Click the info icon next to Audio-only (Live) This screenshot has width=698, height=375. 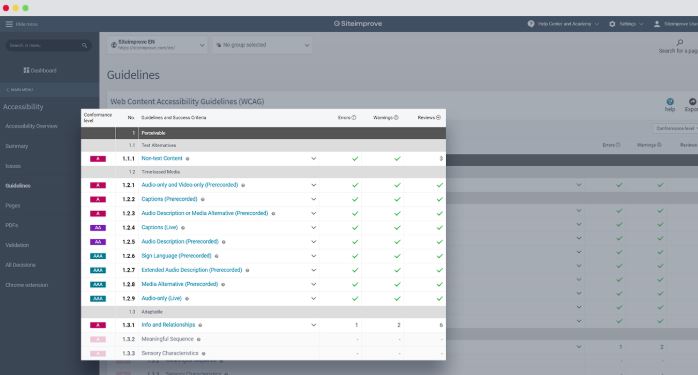pyautogui.click(x=187, y=299)
